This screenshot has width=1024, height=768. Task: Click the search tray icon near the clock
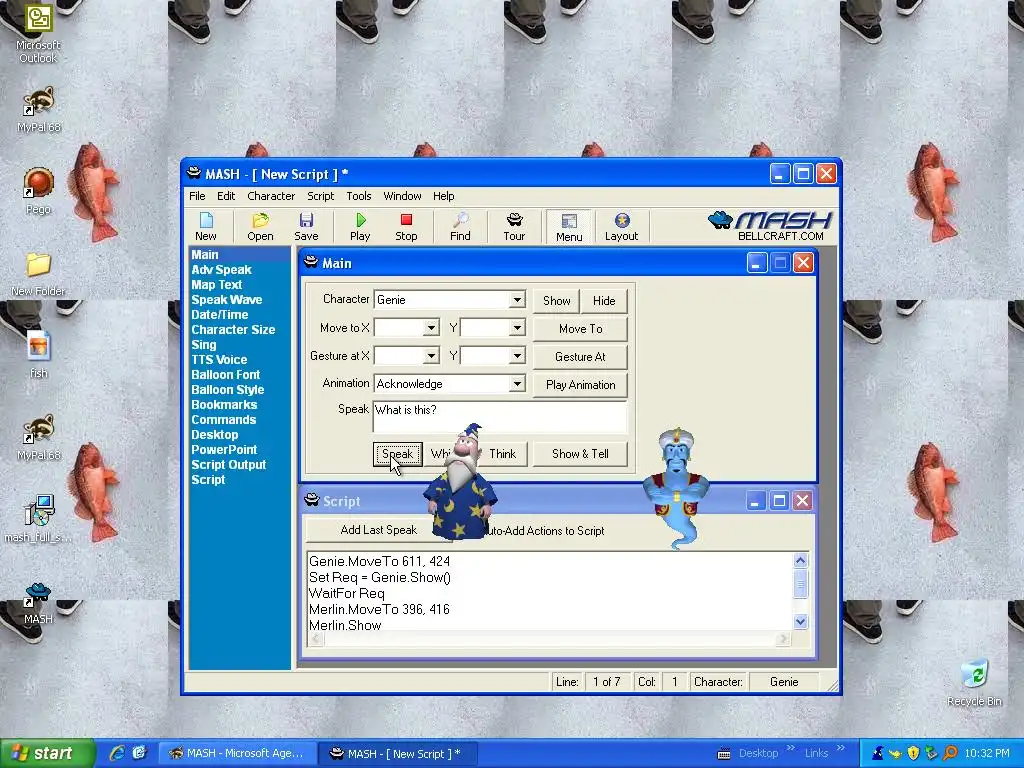(950, 753)
